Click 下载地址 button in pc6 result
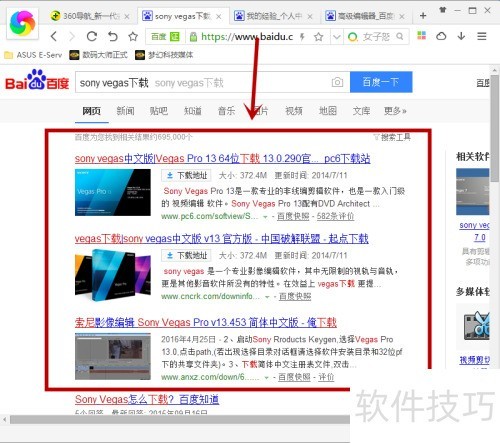500x443 pixels. pyautogui.click(x=186, y=175)
